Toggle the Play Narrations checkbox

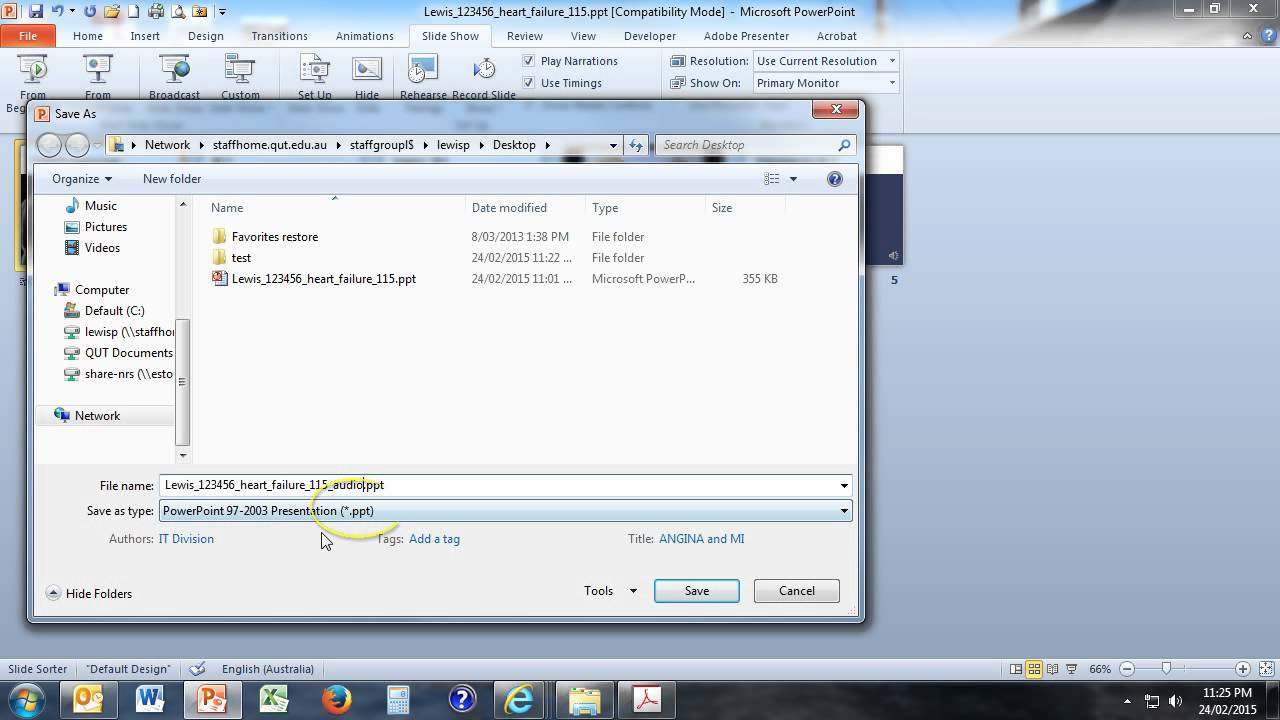click(x=529, y=61)
